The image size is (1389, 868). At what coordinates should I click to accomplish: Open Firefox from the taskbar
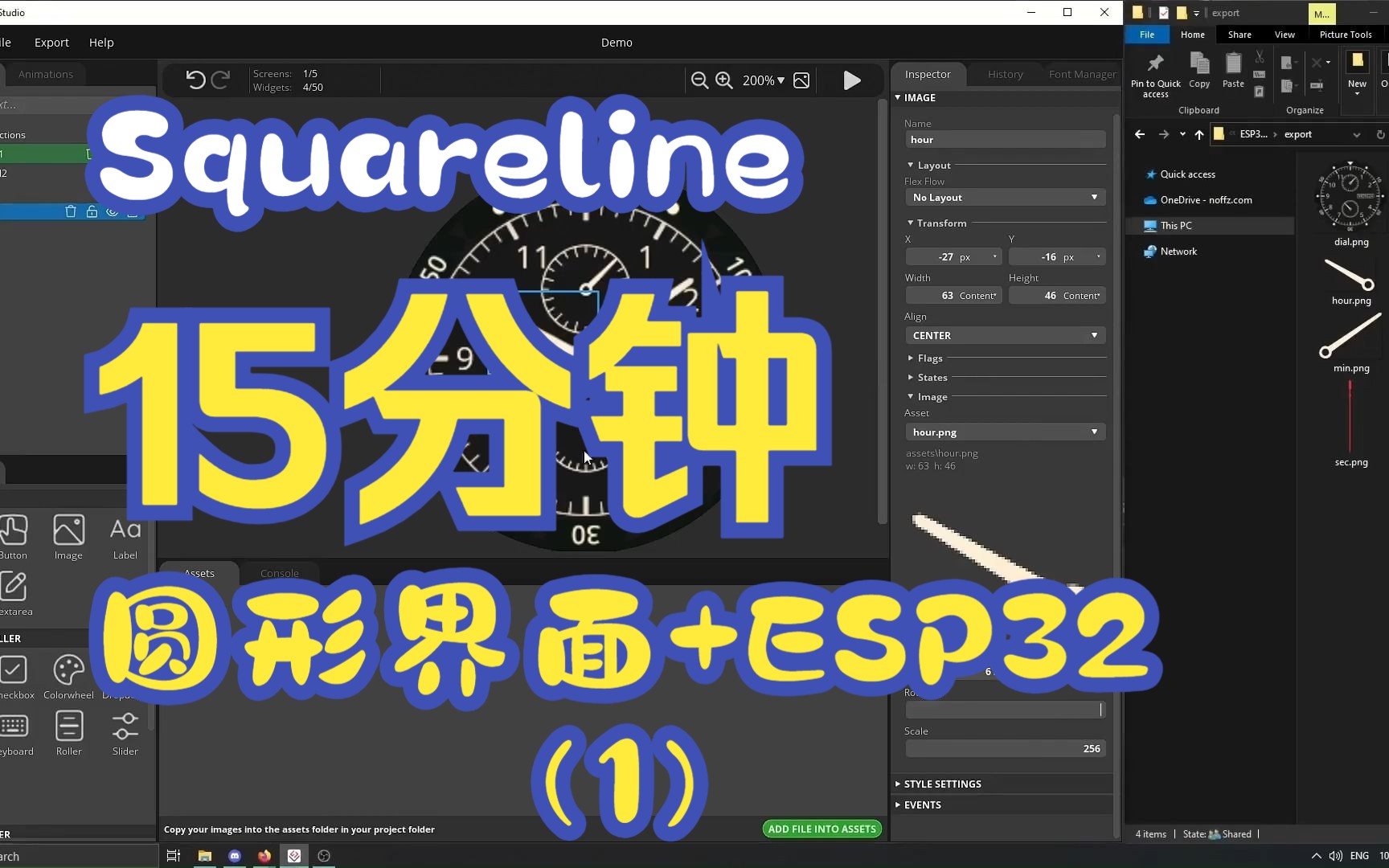(x=264, y=856)
